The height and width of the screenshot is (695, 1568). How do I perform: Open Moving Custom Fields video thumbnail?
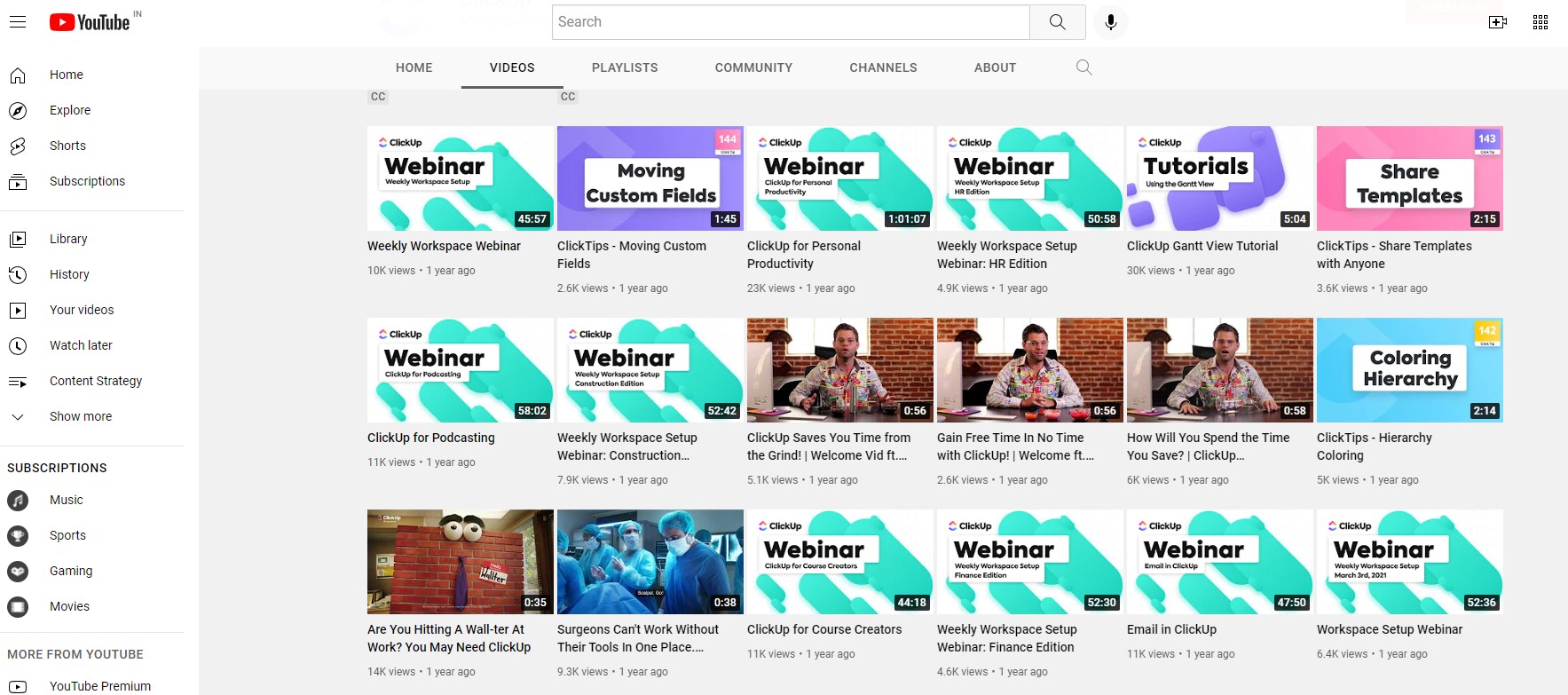point(650,178)
